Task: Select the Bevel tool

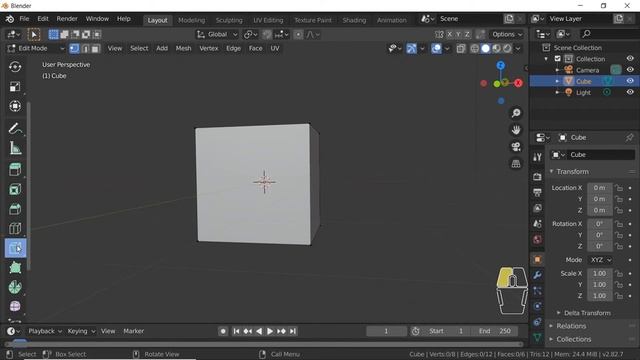Action: pos(15,209)
